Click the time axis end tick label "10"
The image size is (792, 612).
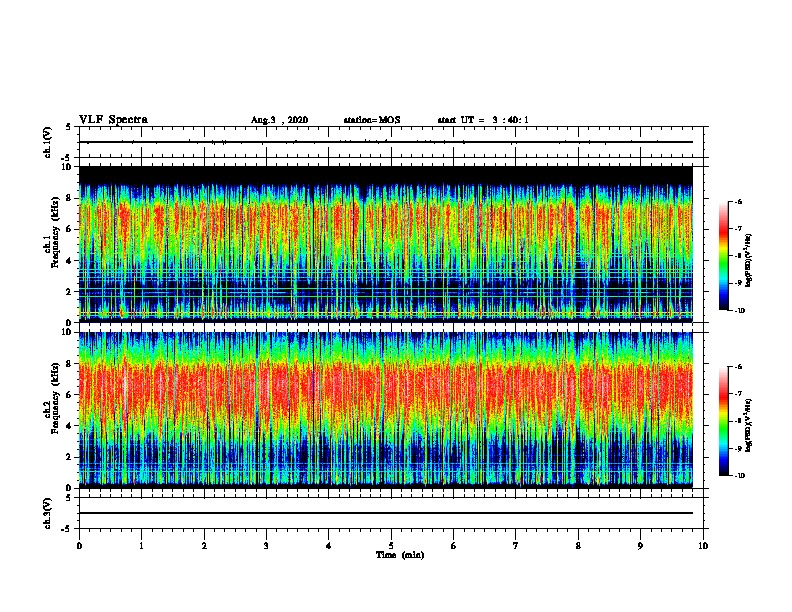pos(703,546)
